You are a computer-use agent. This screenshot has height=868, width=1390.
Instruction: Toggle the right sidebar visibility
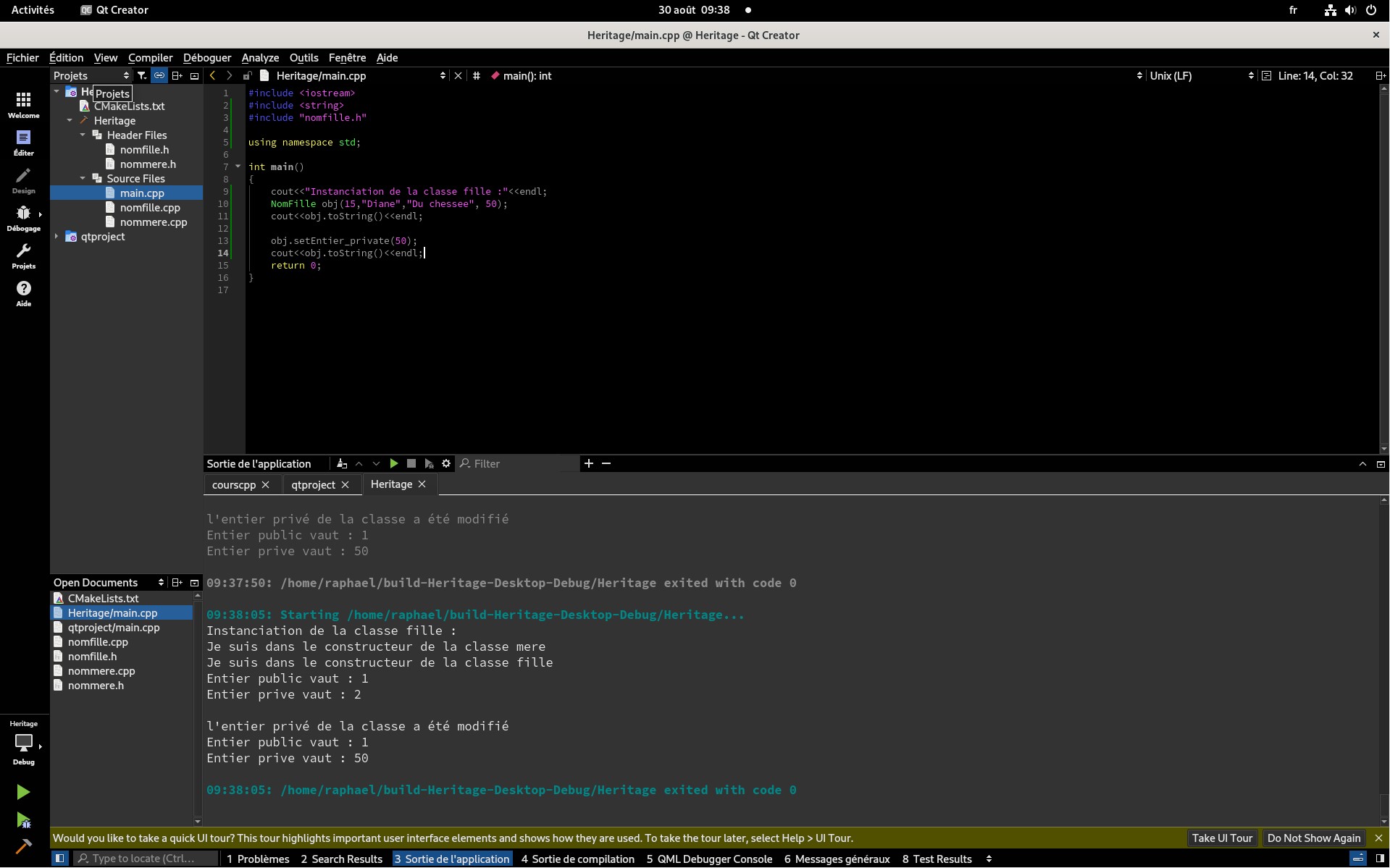[x=1380, y=859]
